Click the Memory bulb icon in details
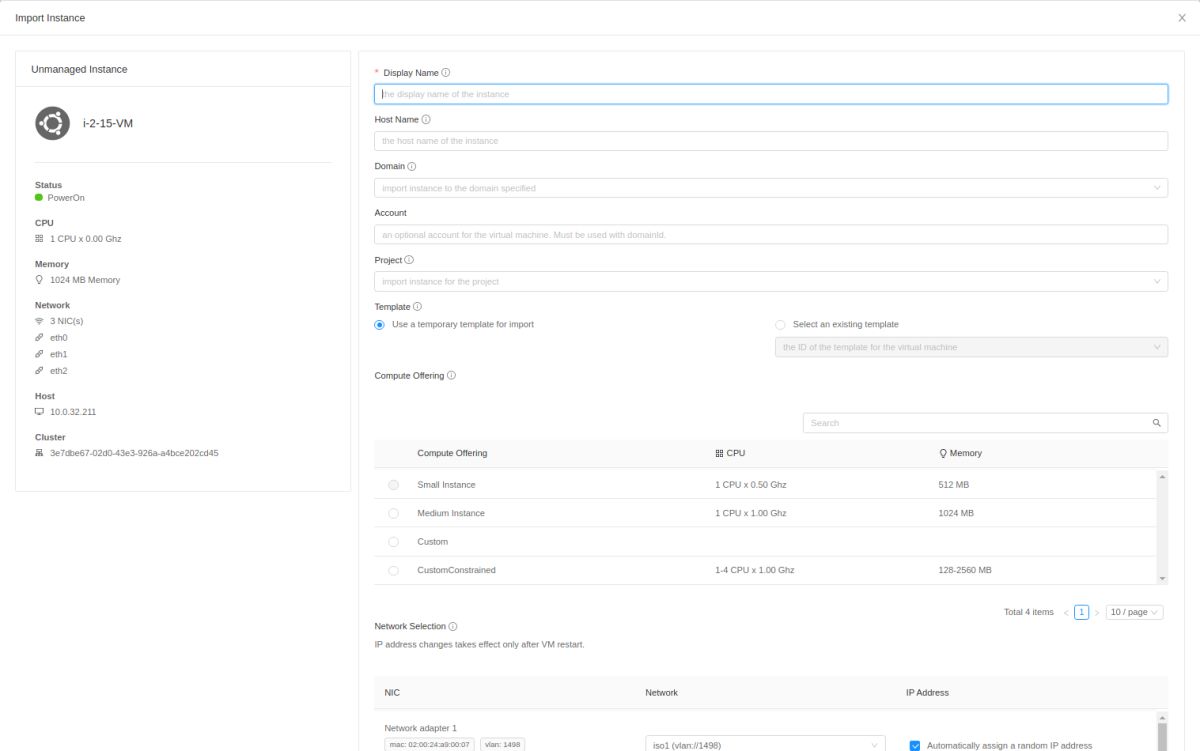The image size is (1200, 751). click(39, 280)
